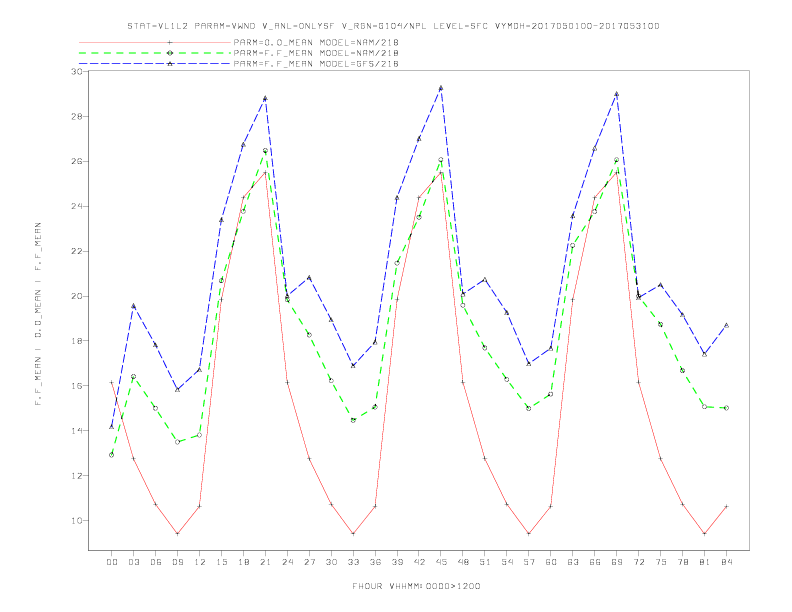Click the blue dashed legend line sample

155,64
